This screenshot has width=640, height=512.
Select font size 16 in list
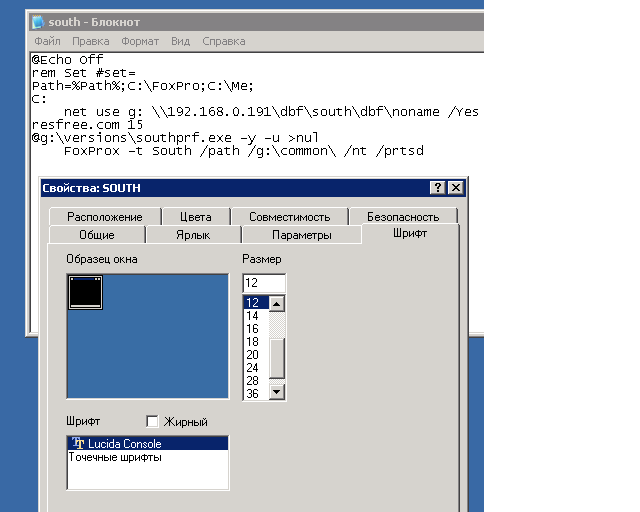click(x=252, y=328)
